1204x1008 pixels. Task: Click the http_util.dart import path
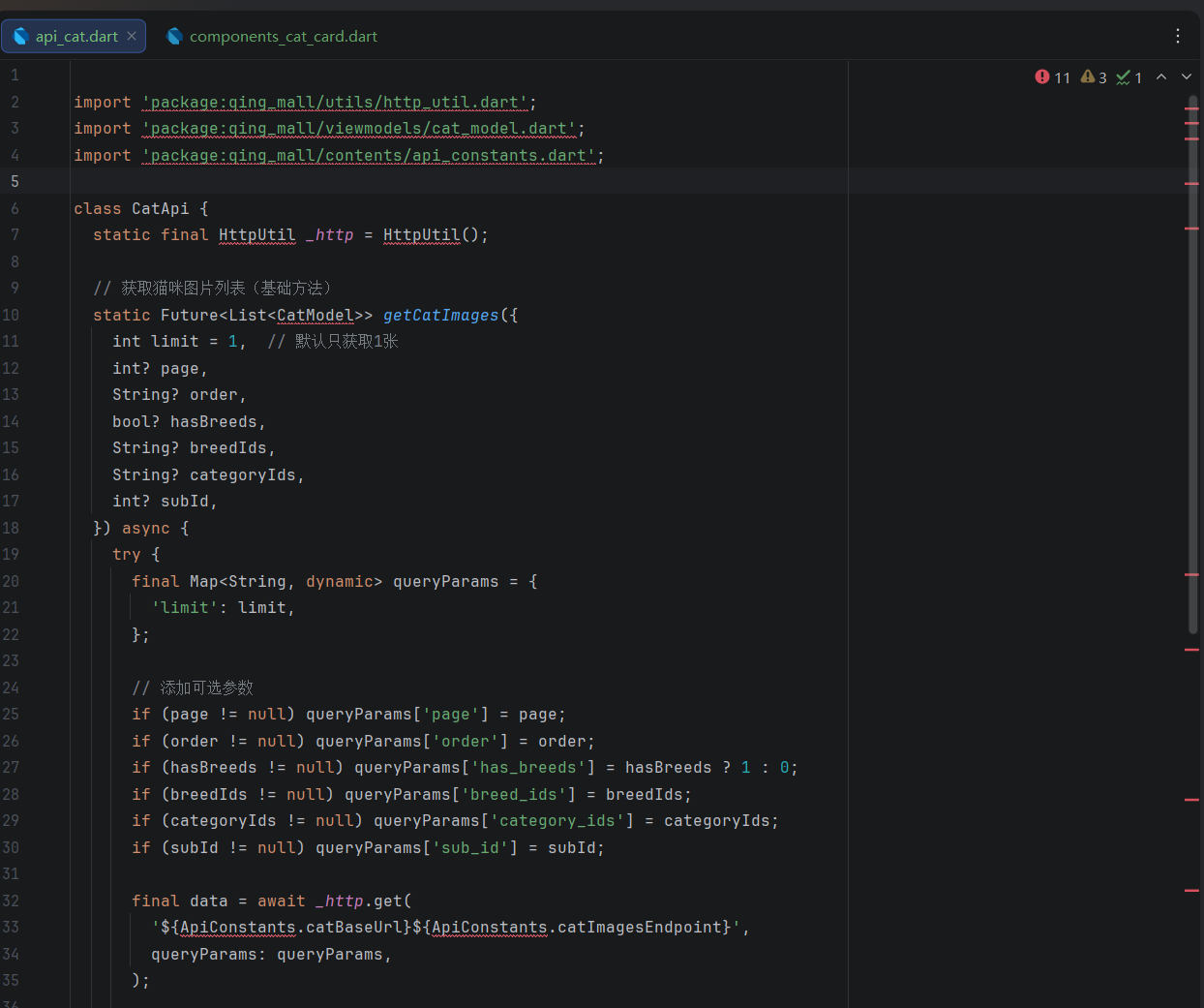click(x=335, y=102)
